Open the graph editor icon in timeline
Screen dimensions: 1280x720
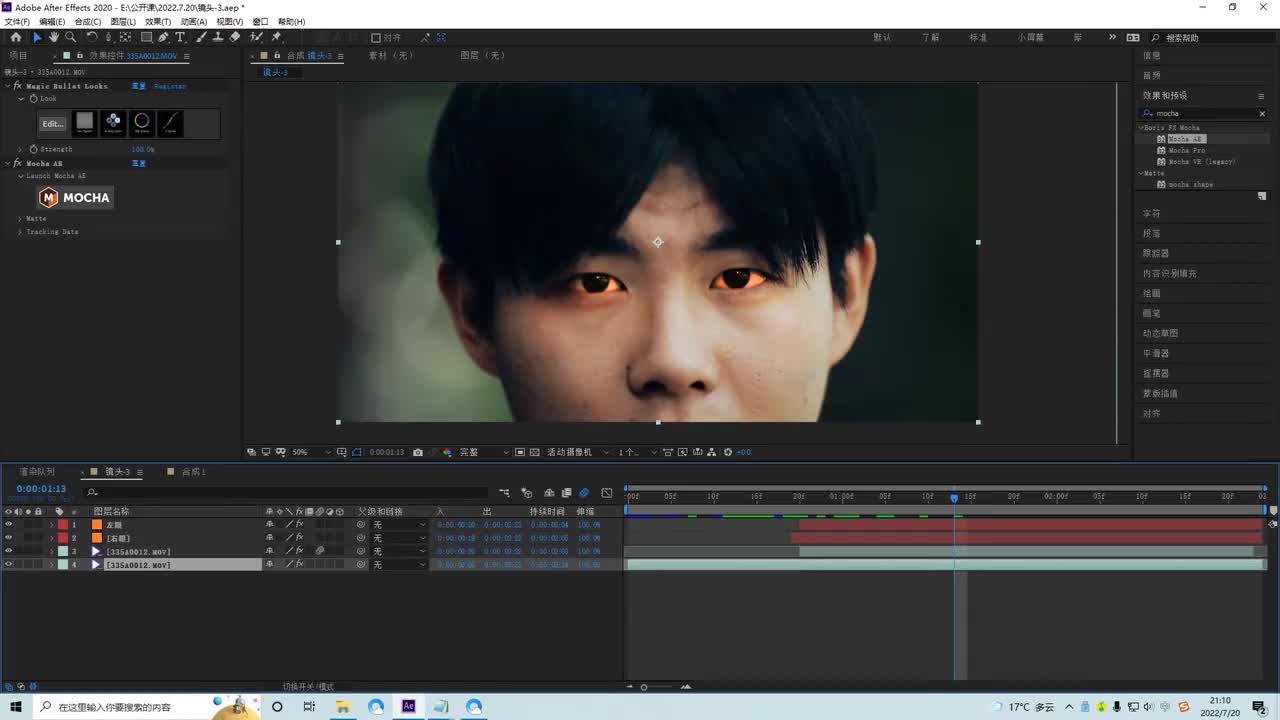point(607,492)
